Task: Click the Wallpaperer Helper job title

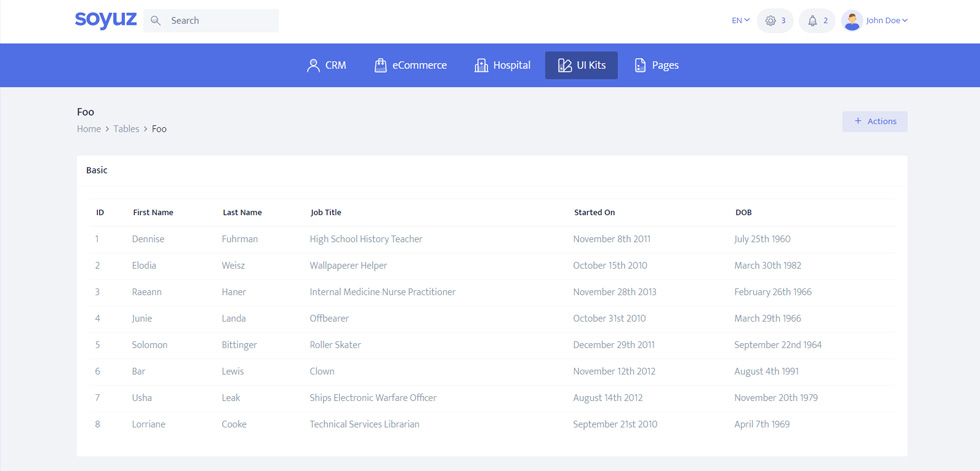Action: (348, 265)
